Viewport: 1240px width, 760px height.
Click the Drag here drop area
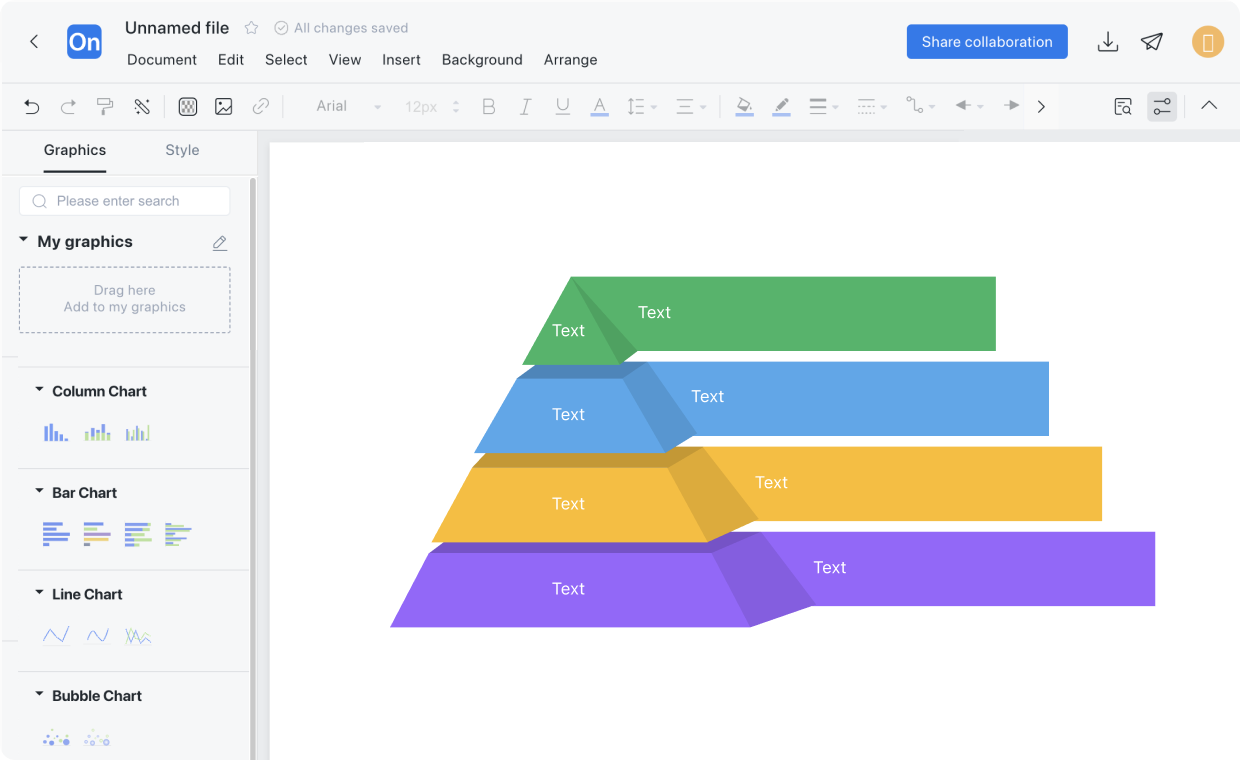[125, 299]
